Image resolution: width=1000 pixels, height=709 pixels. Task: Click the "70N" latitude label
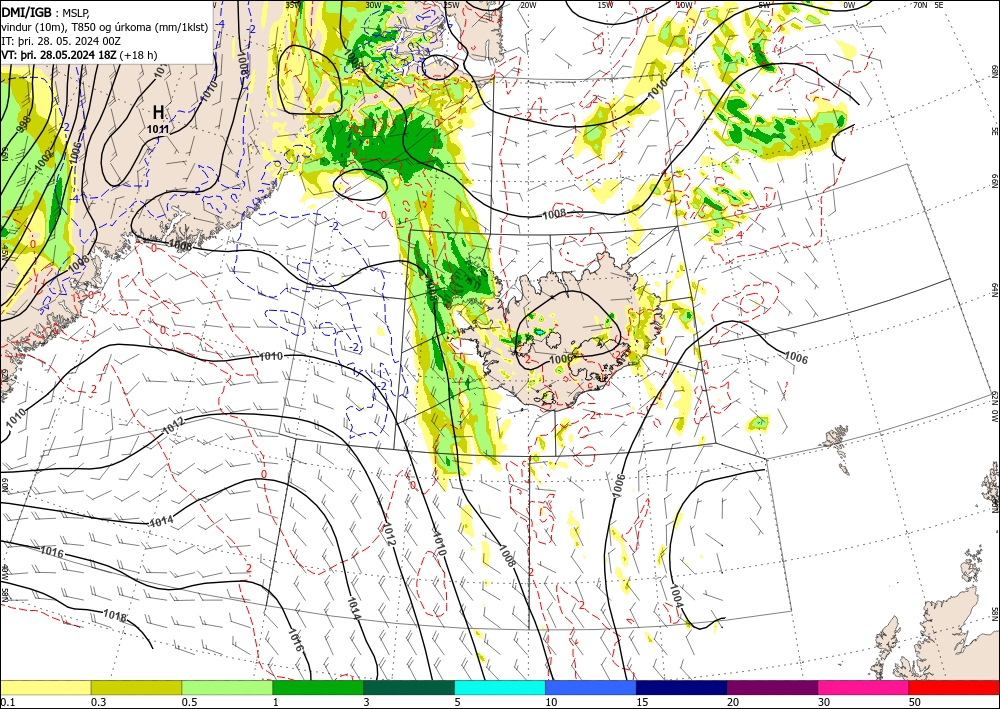920,5
